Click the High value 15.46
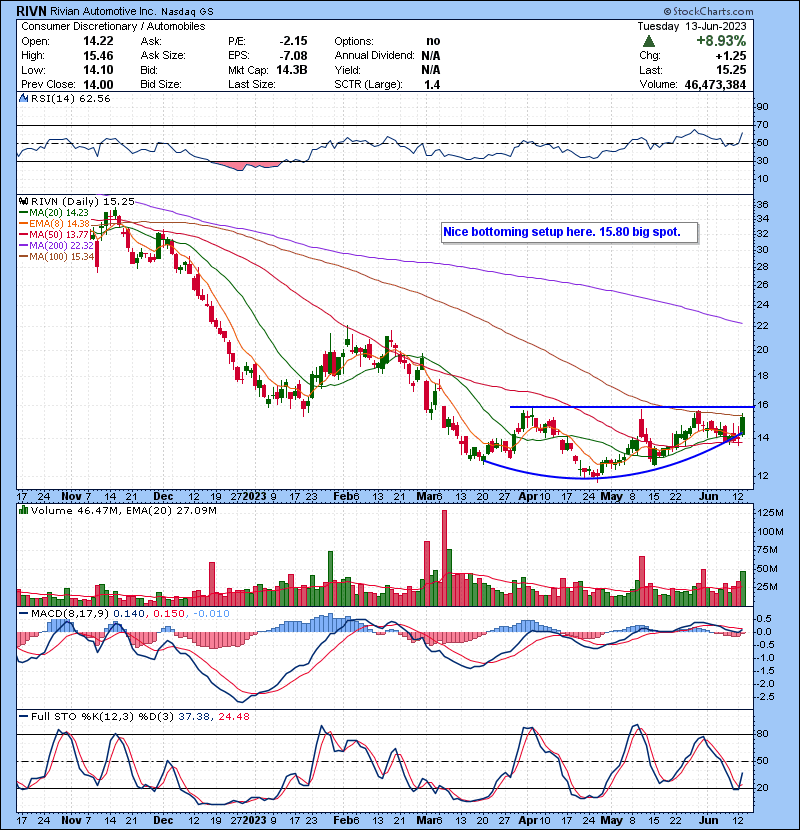The height and width of the screenshot is (830, 800). [x=98, y=56]
